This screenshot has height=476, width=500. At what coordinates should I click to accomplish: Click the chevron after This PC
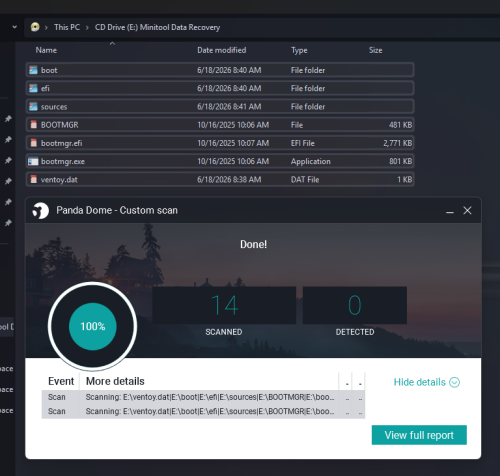point(87,27)
